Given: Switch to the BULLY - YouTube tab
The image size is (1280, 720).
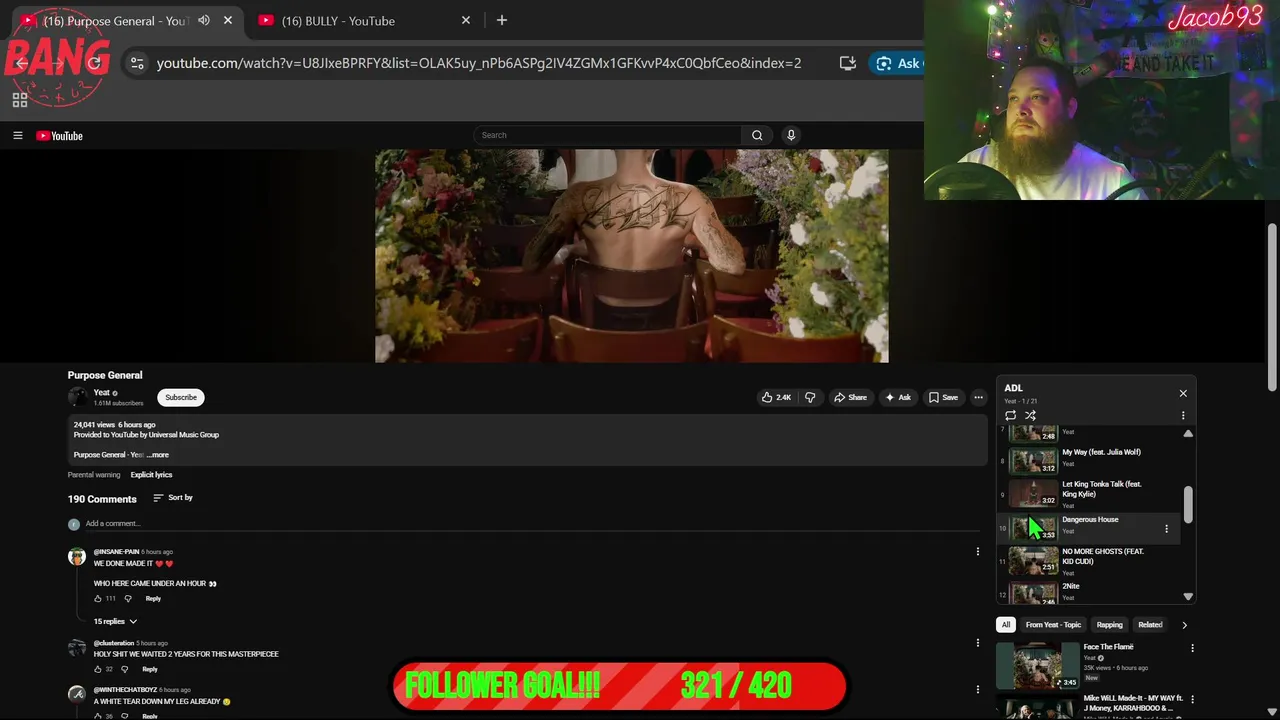Looking at the screenshot, I should point(362,20).
